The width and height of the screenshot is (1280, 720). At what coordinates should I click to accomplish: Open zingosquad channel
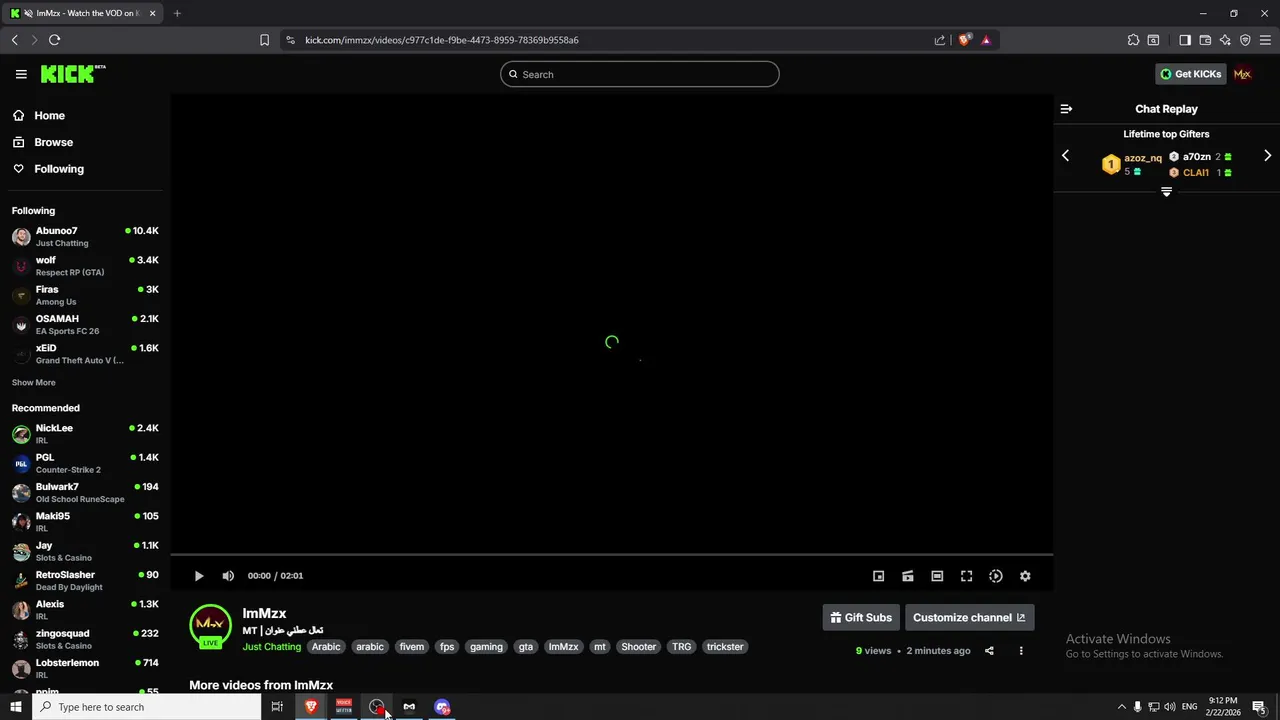pyautogui.click(x=85, y=639)
